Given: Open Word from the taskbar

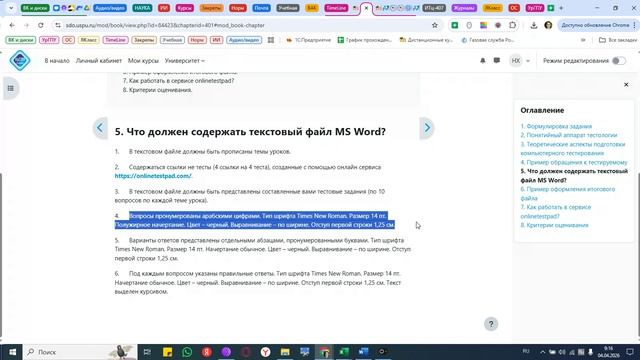Looking at the screenshot, I should click(363, 352).
